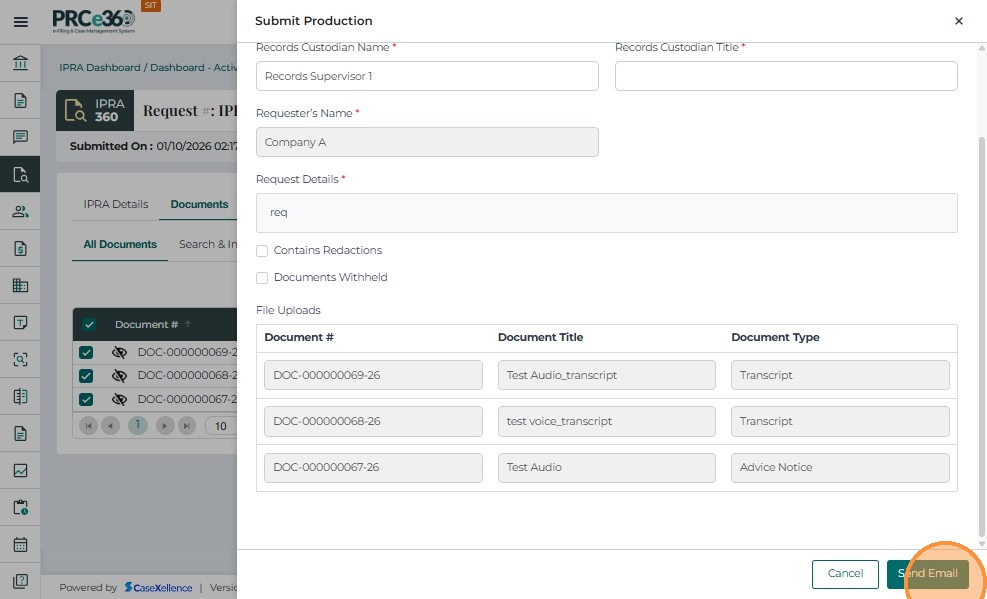This screenshot has height=599, width=987.
Task: Click the building sidebar icon
Action: tap(20, 285)
